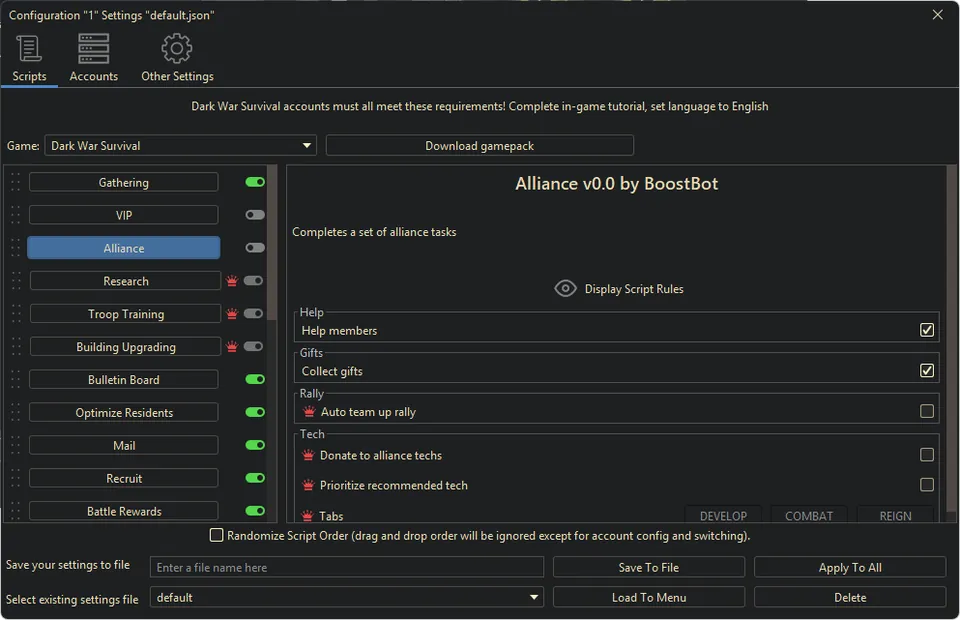Enable the Troop Training toggle
This screenshot has width=960, height=620.
point(253,313)
